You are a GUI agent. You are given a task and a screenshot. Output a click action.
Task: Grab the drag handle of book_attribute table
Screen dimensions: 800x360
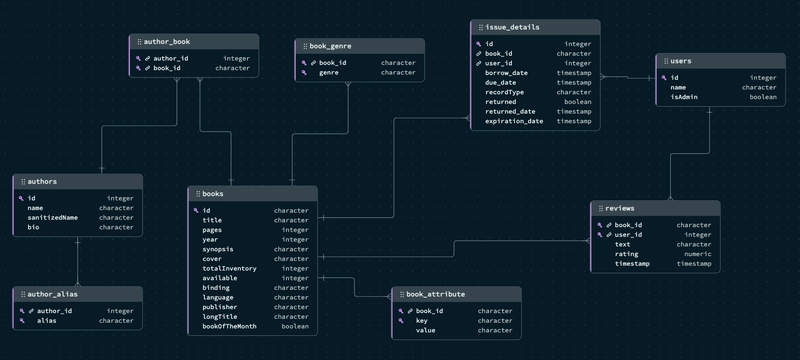click(x=402, y=295)
